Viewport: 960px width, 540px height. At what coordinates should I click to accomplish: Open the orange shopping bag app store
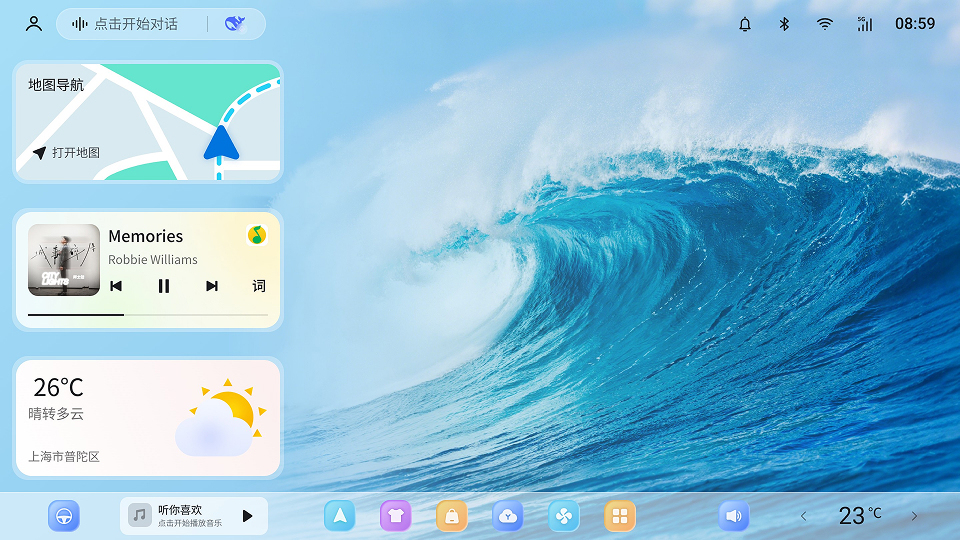(x=452, y=516)
